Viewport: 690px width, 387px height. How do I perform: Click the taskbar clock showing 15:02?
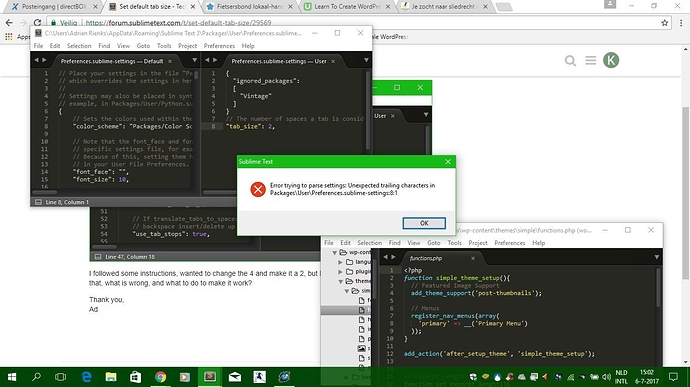(x=646, y=377)
